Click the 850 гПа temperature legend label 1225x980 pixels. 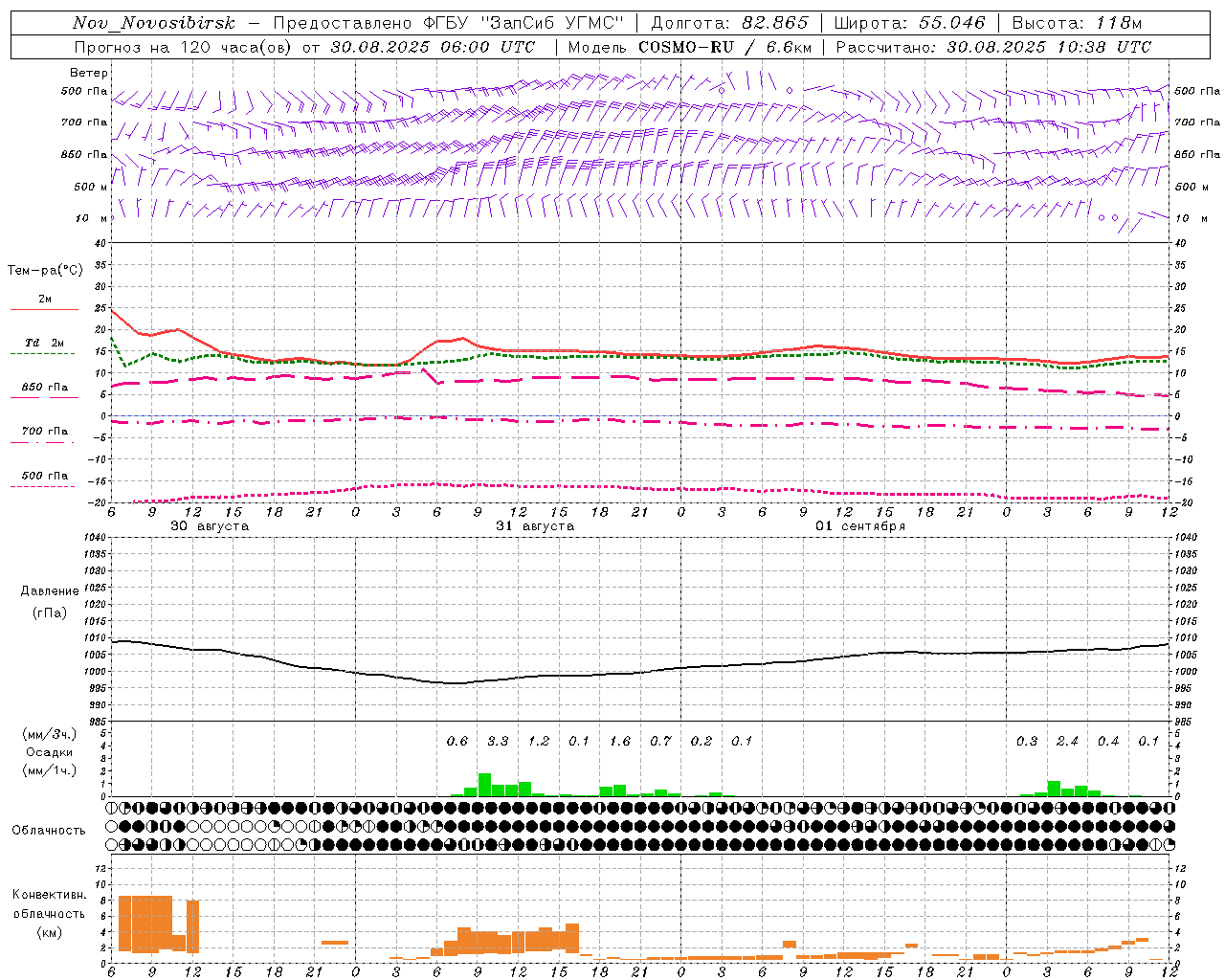tap(45, 388)
